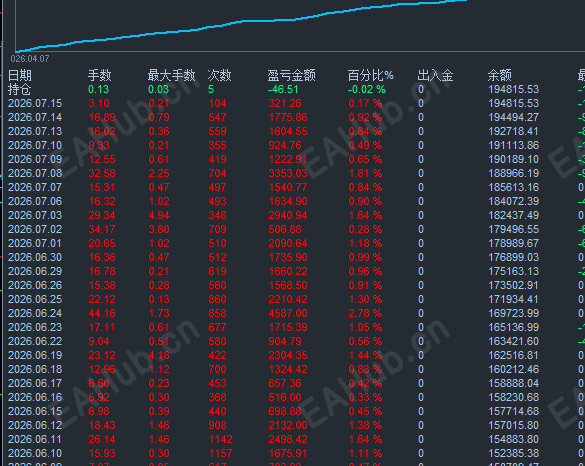Select the 余额 column header
This screenshot has height=466, width=585.
tap(500, 75)
